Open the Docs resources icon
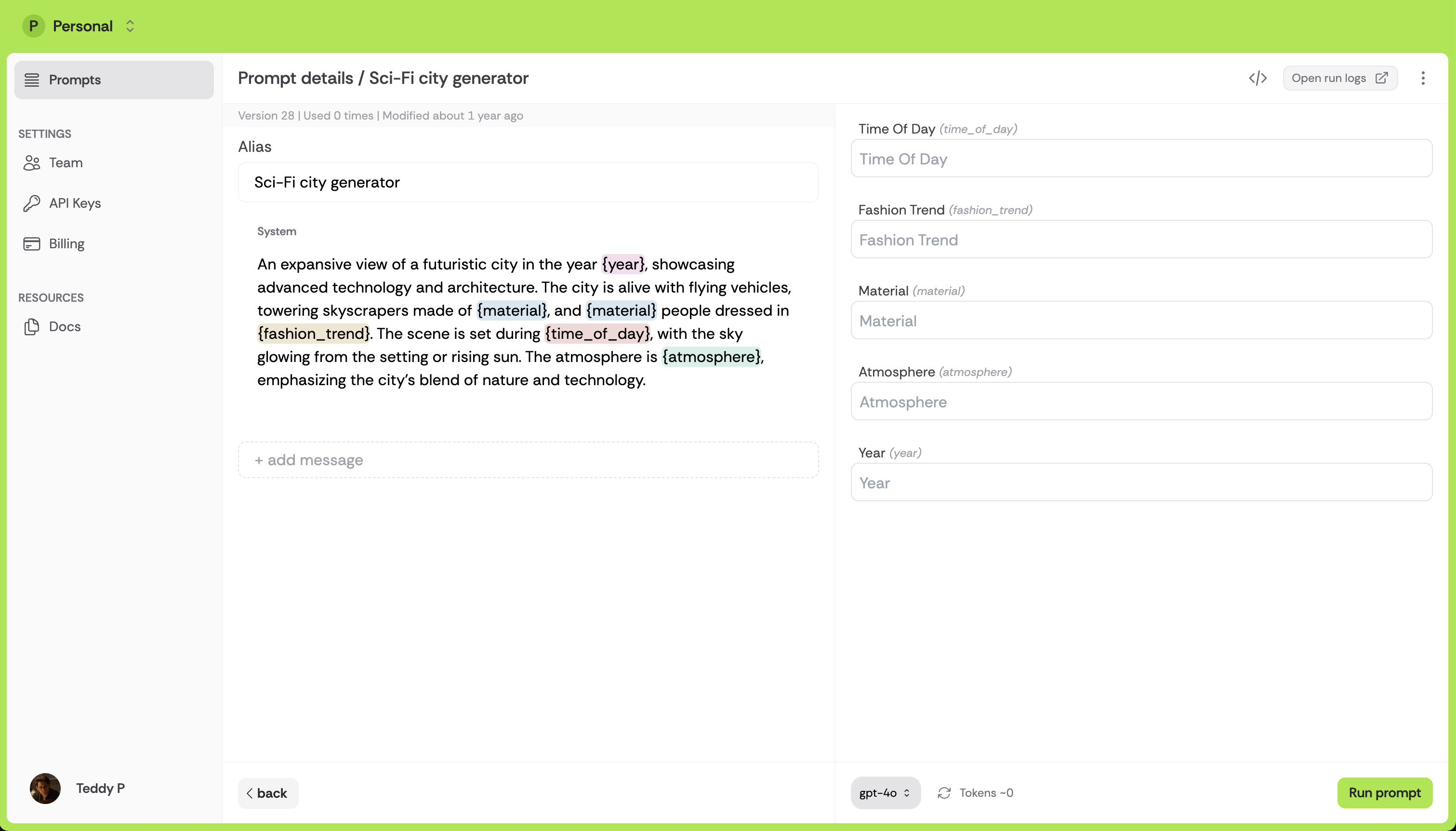The image size is (1456, 831). 32,326
